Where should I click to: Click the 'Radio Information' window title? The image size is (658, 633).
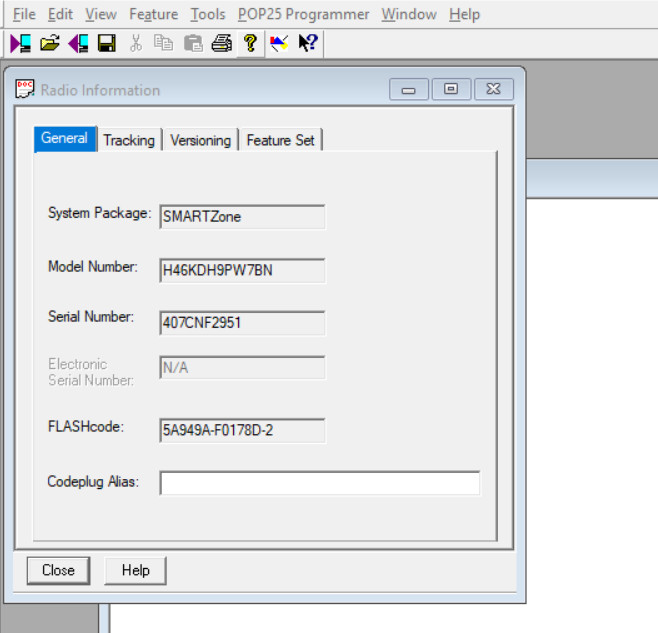(x=100, y=90)
